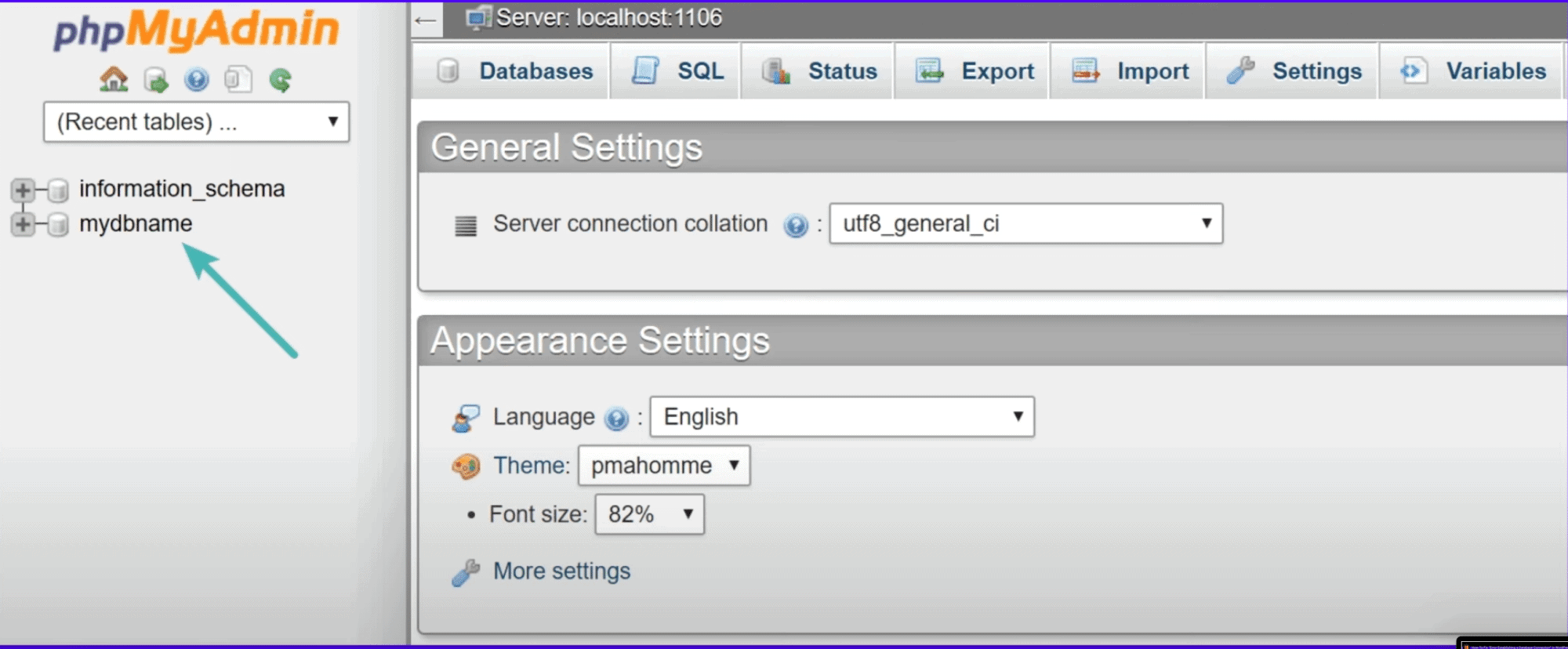Select the mydbname database name
Viewport: 1568px width, 649px height.
[136, 224]
